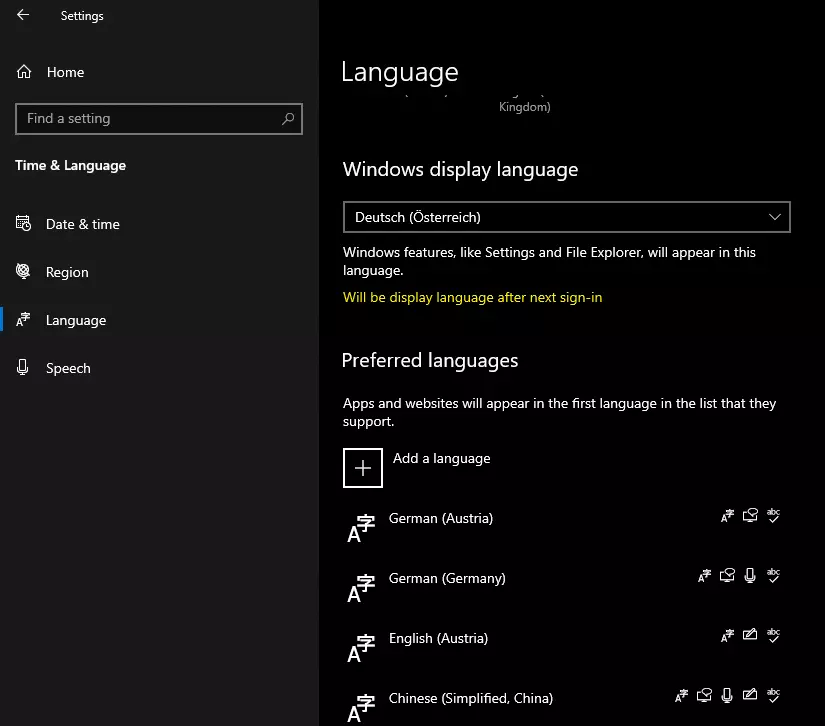
Task: Click the Add a language button label
Action: 441,458
